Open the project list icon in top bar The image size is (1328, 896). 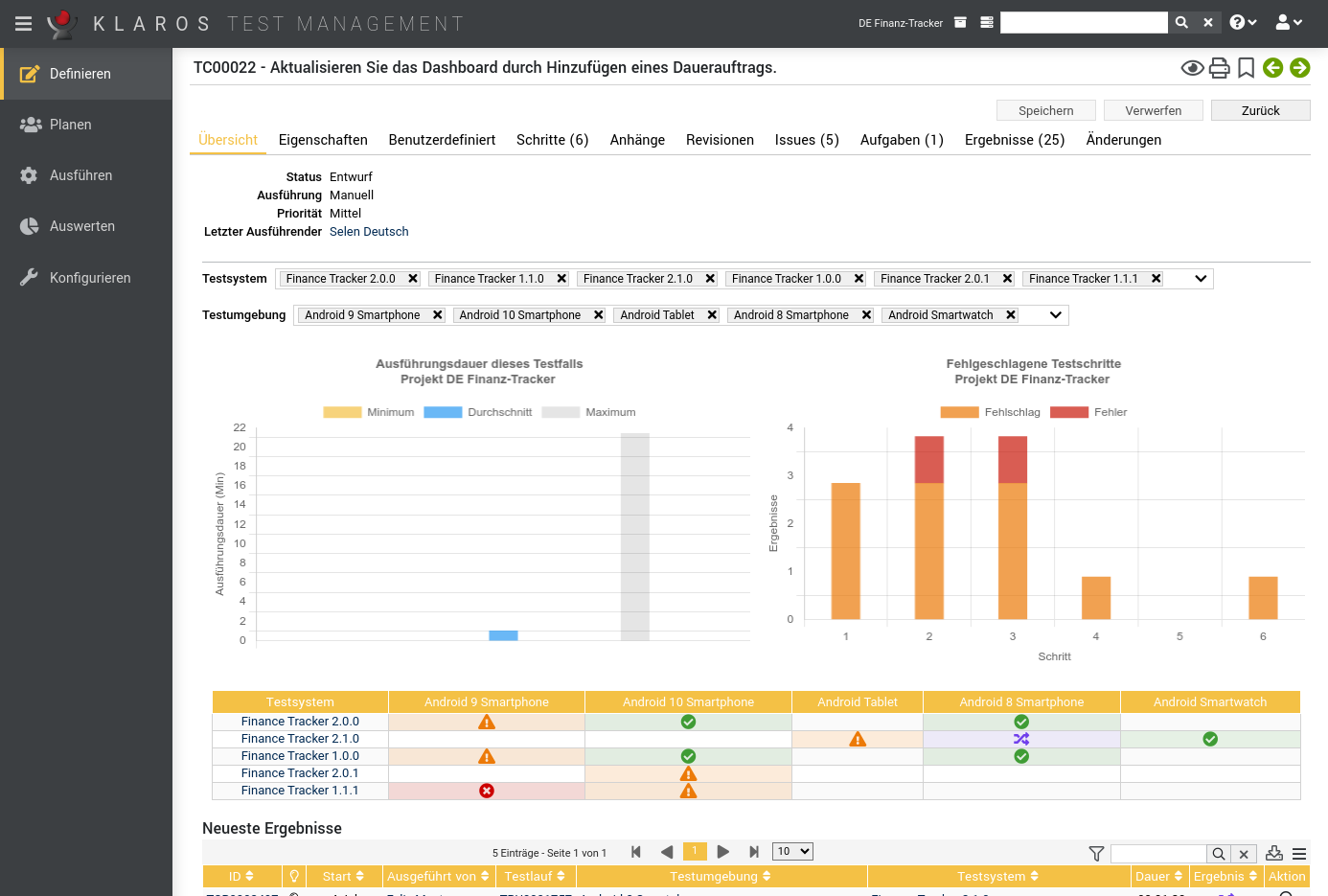tap(987, 23)
